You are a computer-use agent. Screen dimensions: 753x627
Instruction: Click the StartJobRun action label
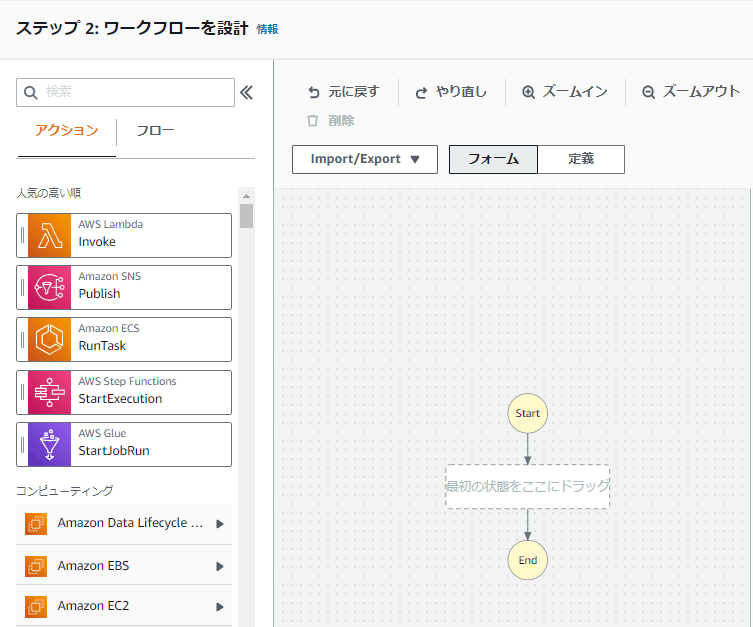114,451
